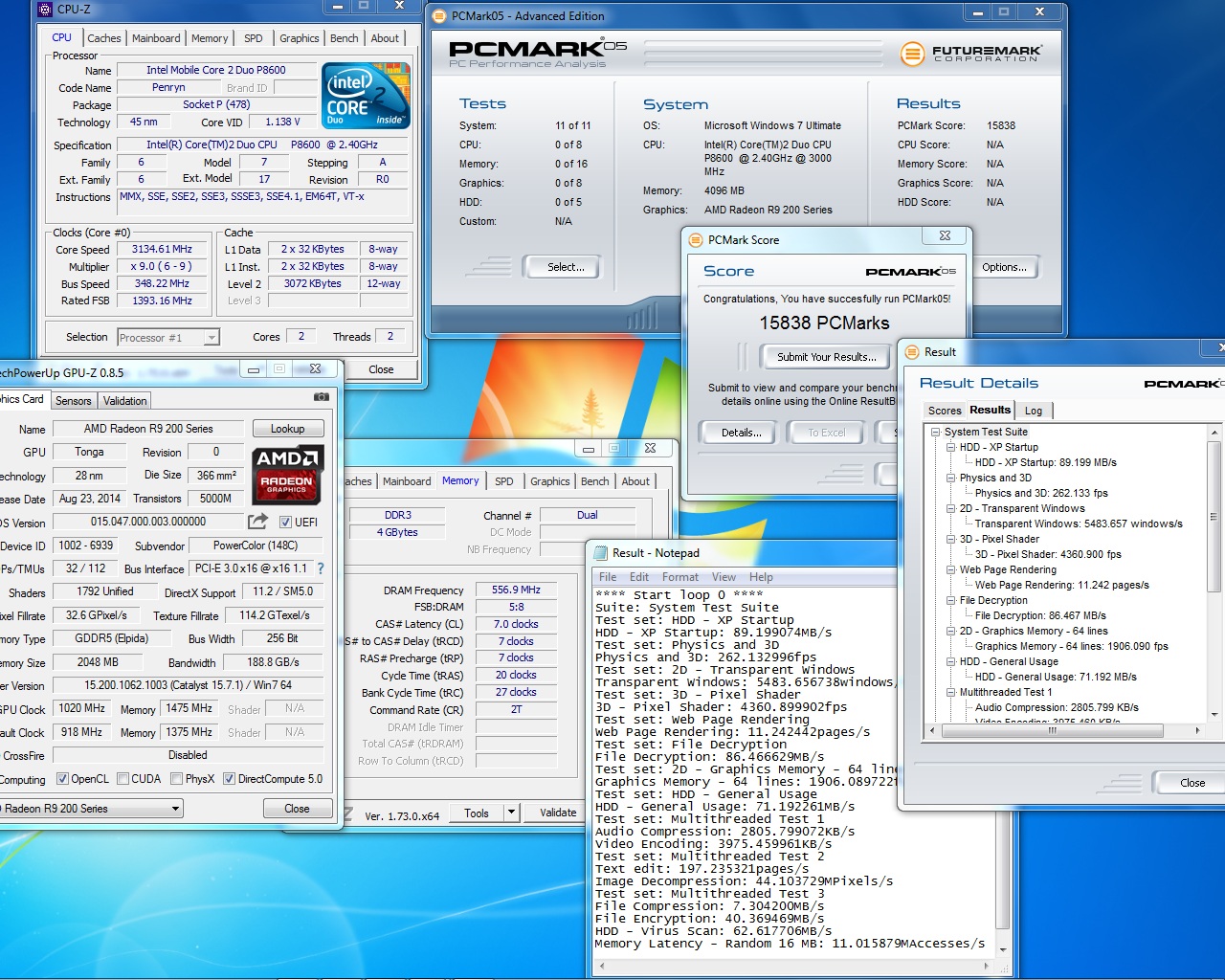This screenshot has width=1225, height=980.
Task: Open the CPU-Z Tools dropdown arrow
Action: click(x=512, y=813)
